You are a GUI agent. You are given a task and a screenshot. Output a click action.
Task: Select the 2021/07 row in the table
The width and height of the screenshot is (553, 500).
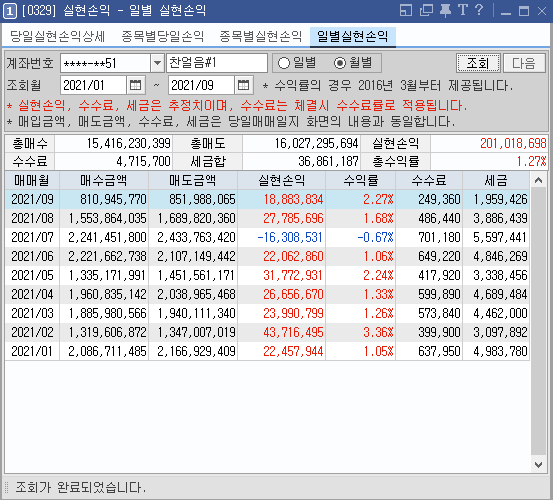tap(267, 237)
